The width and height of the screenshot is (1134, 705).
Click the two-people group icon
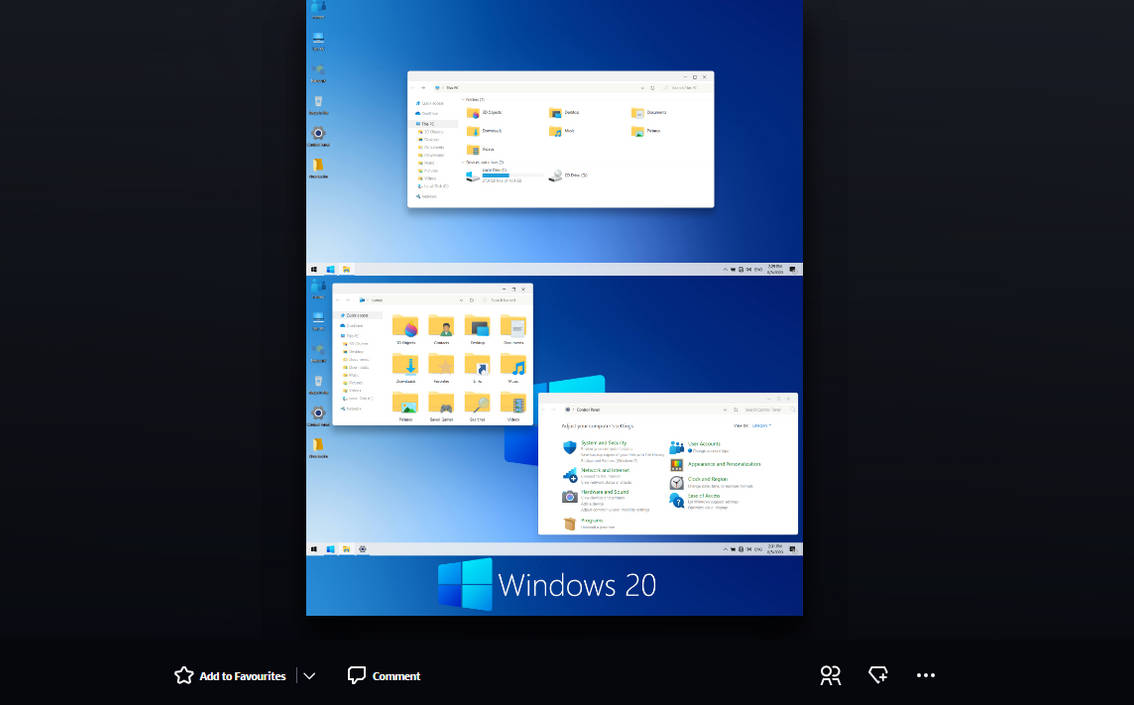(830, 675)
